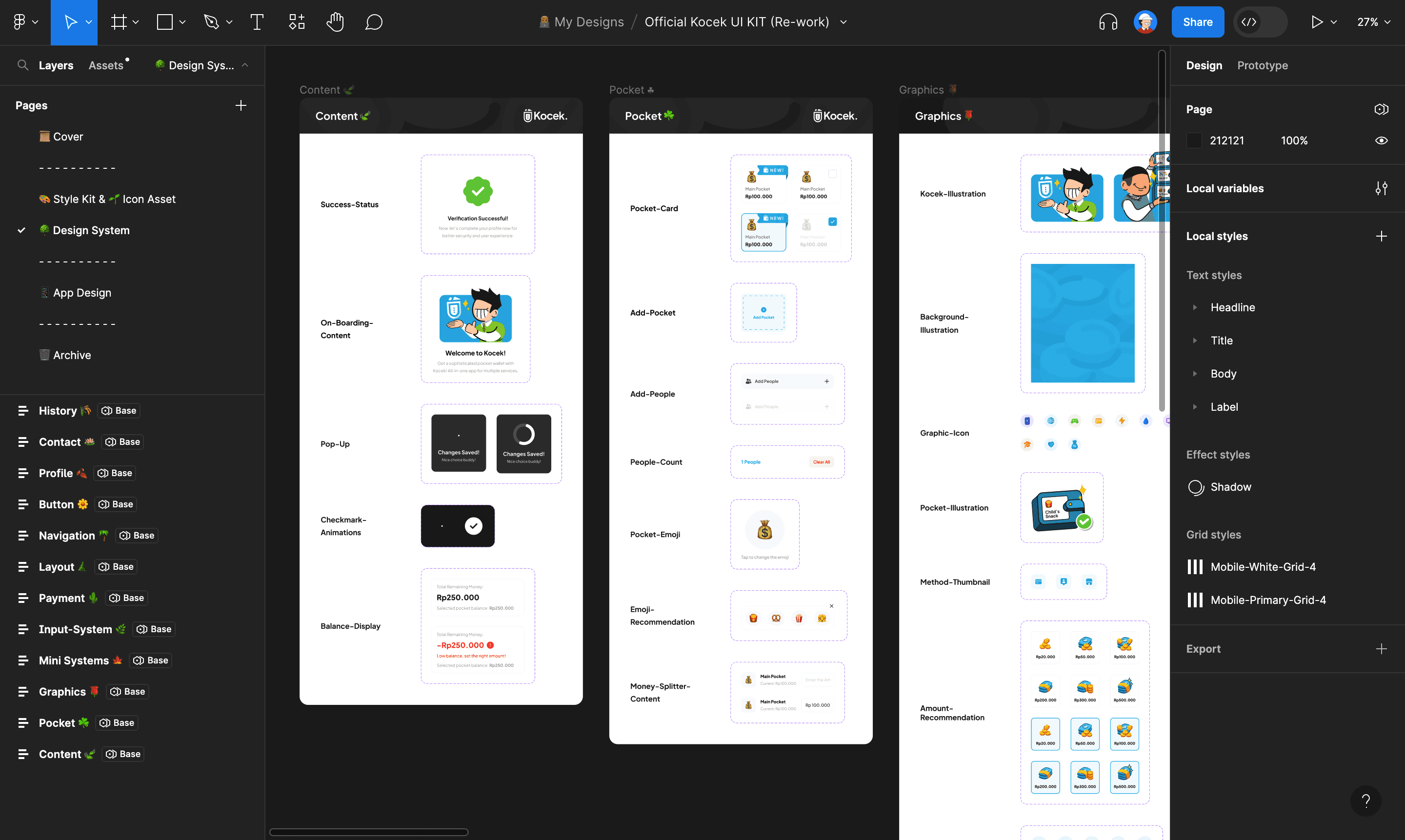Image resolution: width=1405 pixels, height=840 pixels.
Task: Open local variables settings icon
Action: tap(1381, 188)
